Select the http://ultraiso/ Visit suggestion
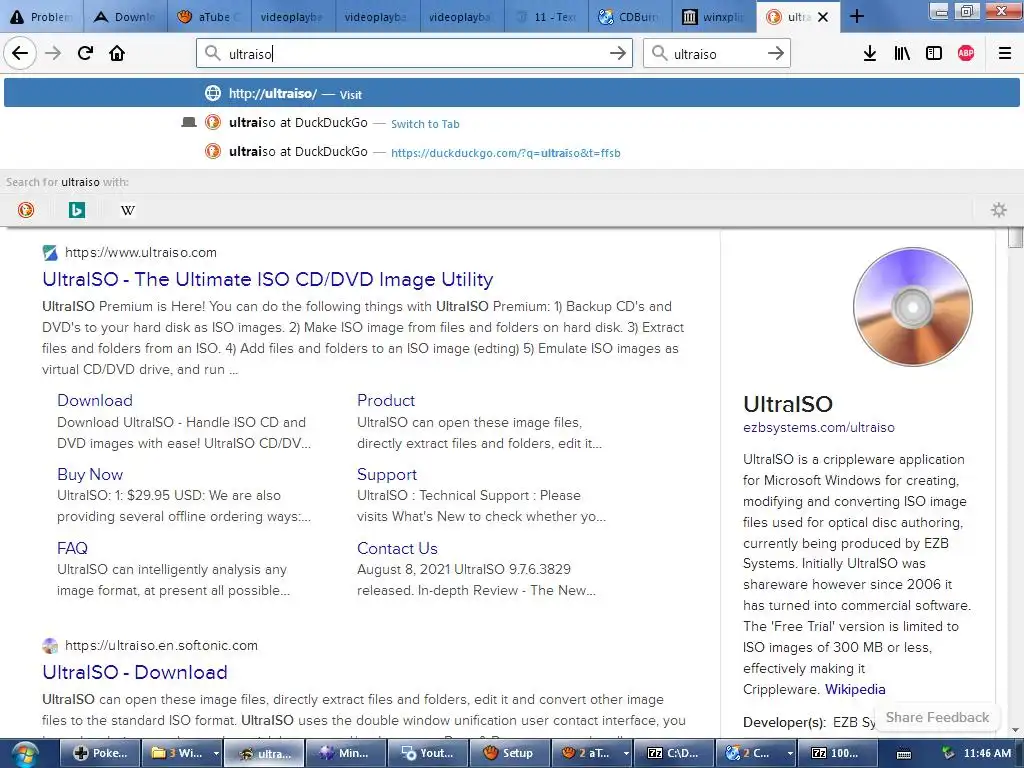 point(512,93)
